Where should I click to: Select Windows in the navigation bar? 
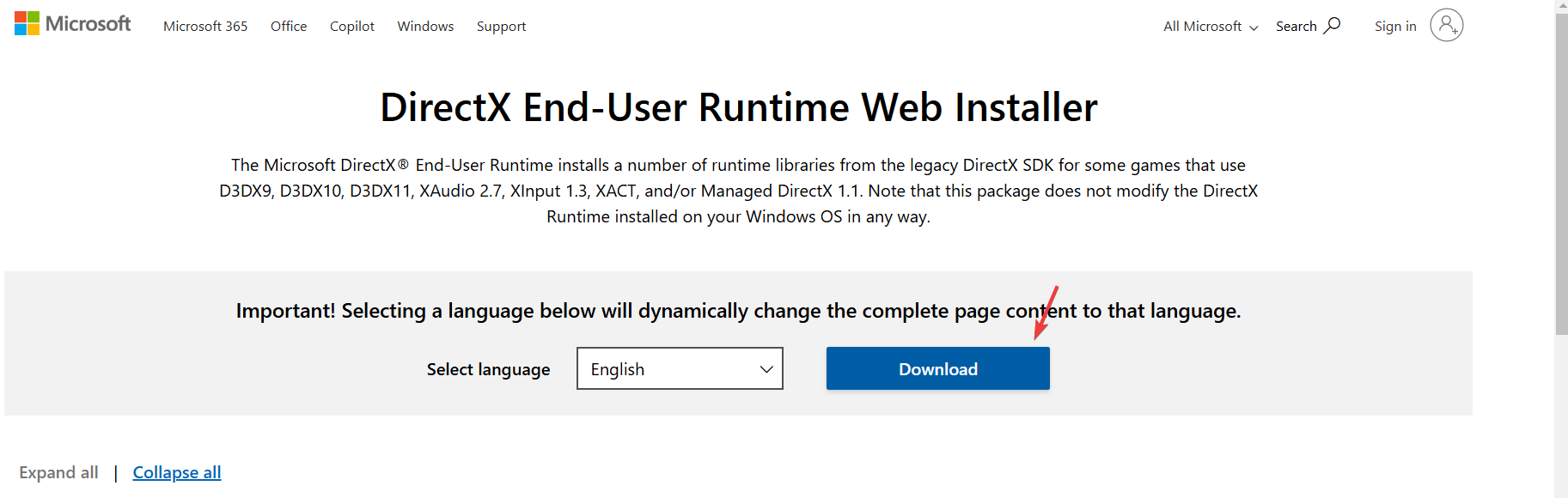coord(424,26)
